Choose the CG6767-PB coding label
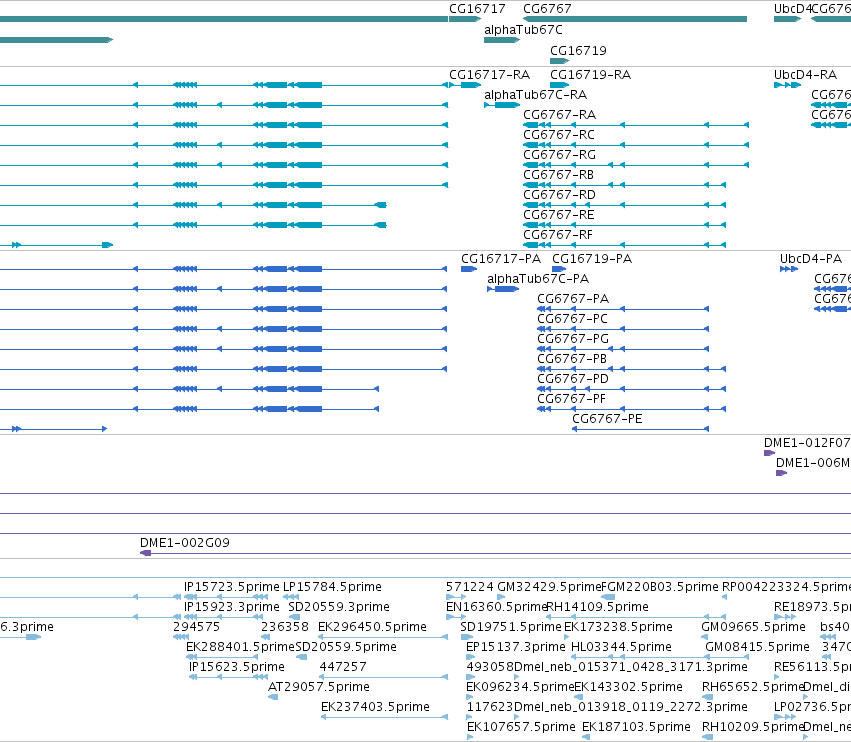 pos(572,359)
